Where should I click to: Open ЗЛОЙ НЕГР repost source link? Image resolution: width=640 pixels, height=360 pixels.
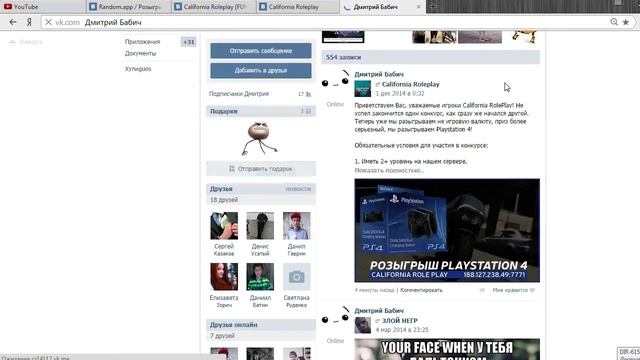[x=400, y=320]
